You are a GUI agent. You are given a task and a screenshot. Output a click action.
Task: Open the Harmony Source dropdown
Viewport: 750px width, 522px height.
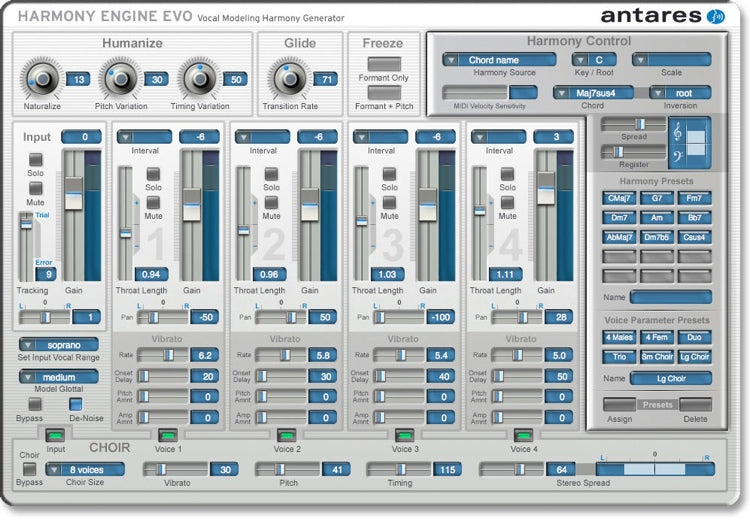tap(499, 60)
